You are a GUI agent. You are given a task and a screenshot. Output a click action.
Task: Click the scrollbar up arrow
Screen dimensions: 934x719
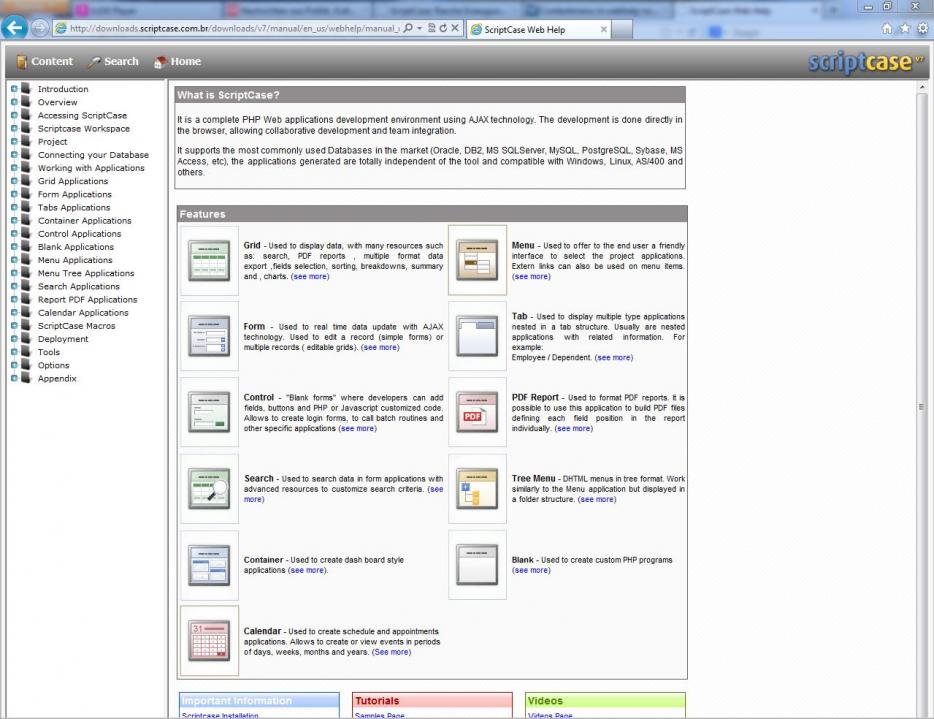(x=921, y=88)
